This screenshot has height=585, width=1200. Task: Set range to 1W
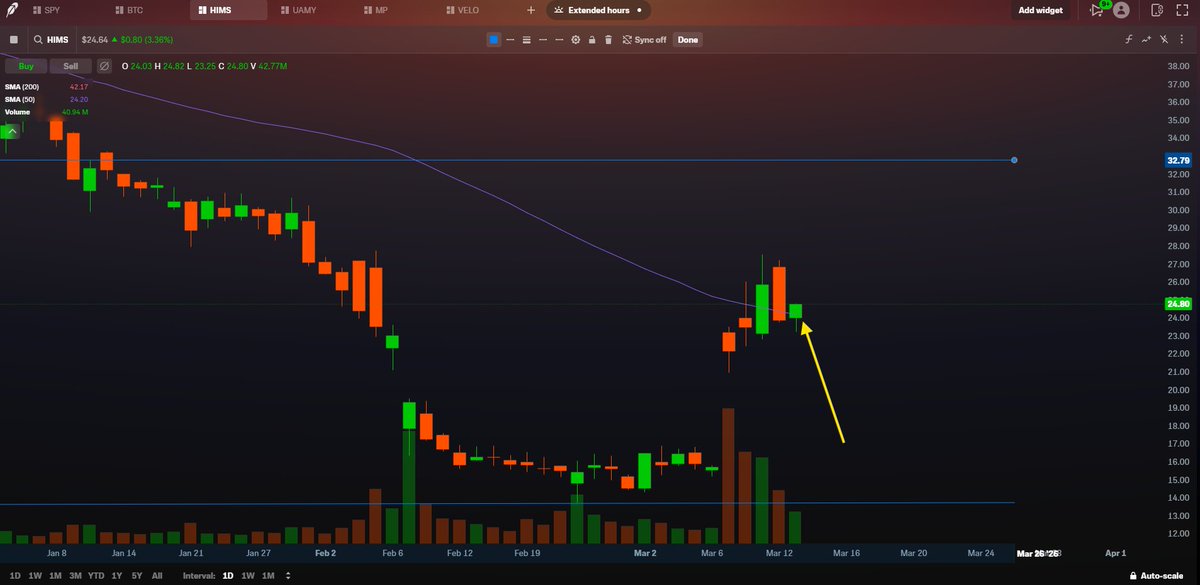pyautogui.click(x=35, y=576)
